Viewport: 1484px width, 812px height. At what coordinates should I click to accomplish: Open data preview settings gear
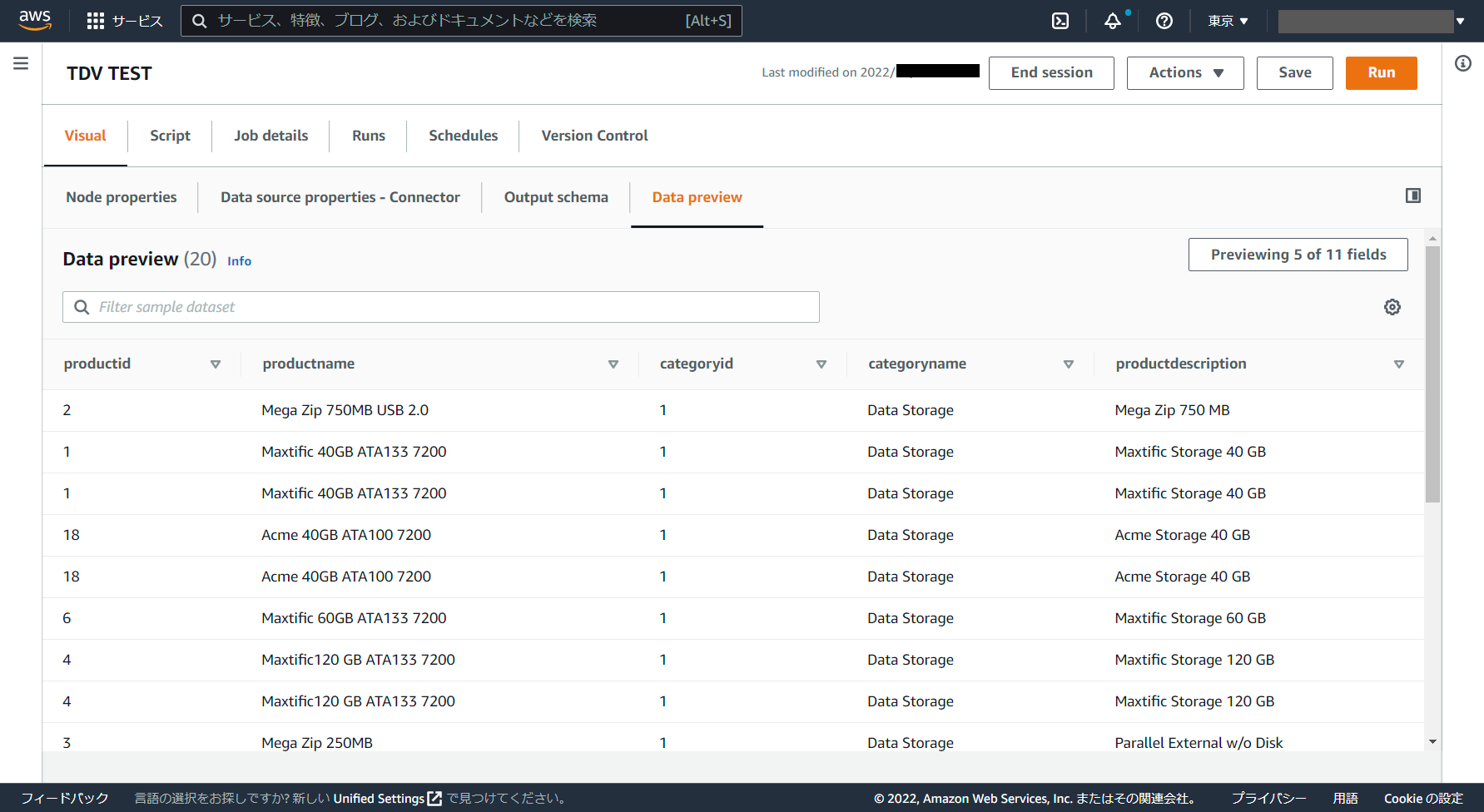point(1392,307)
